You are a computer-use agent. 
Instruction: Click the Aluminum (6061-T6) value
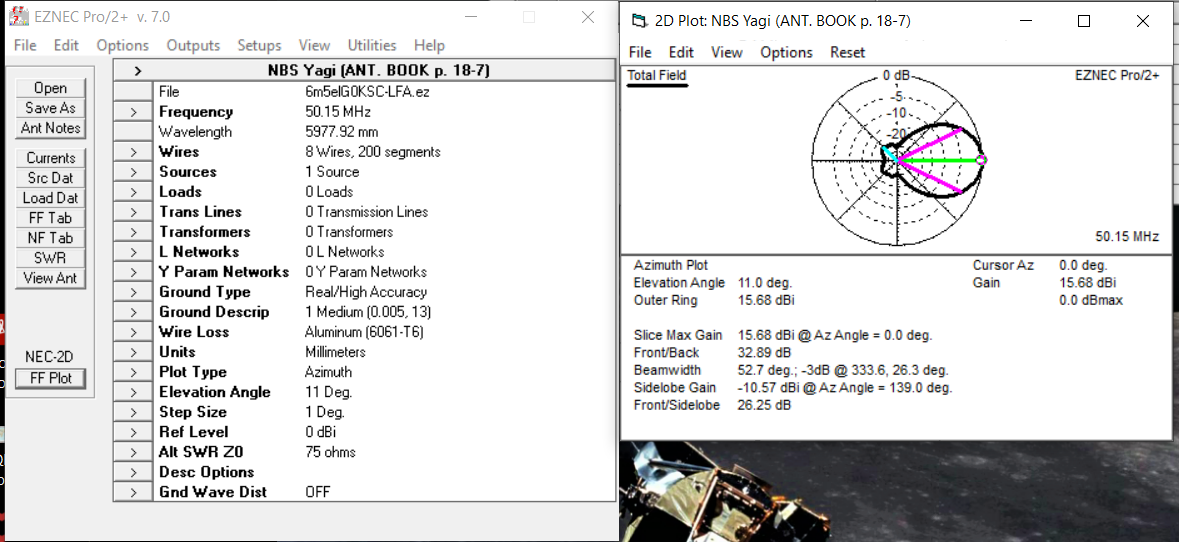pyautogui.click(x=367, y=332)
